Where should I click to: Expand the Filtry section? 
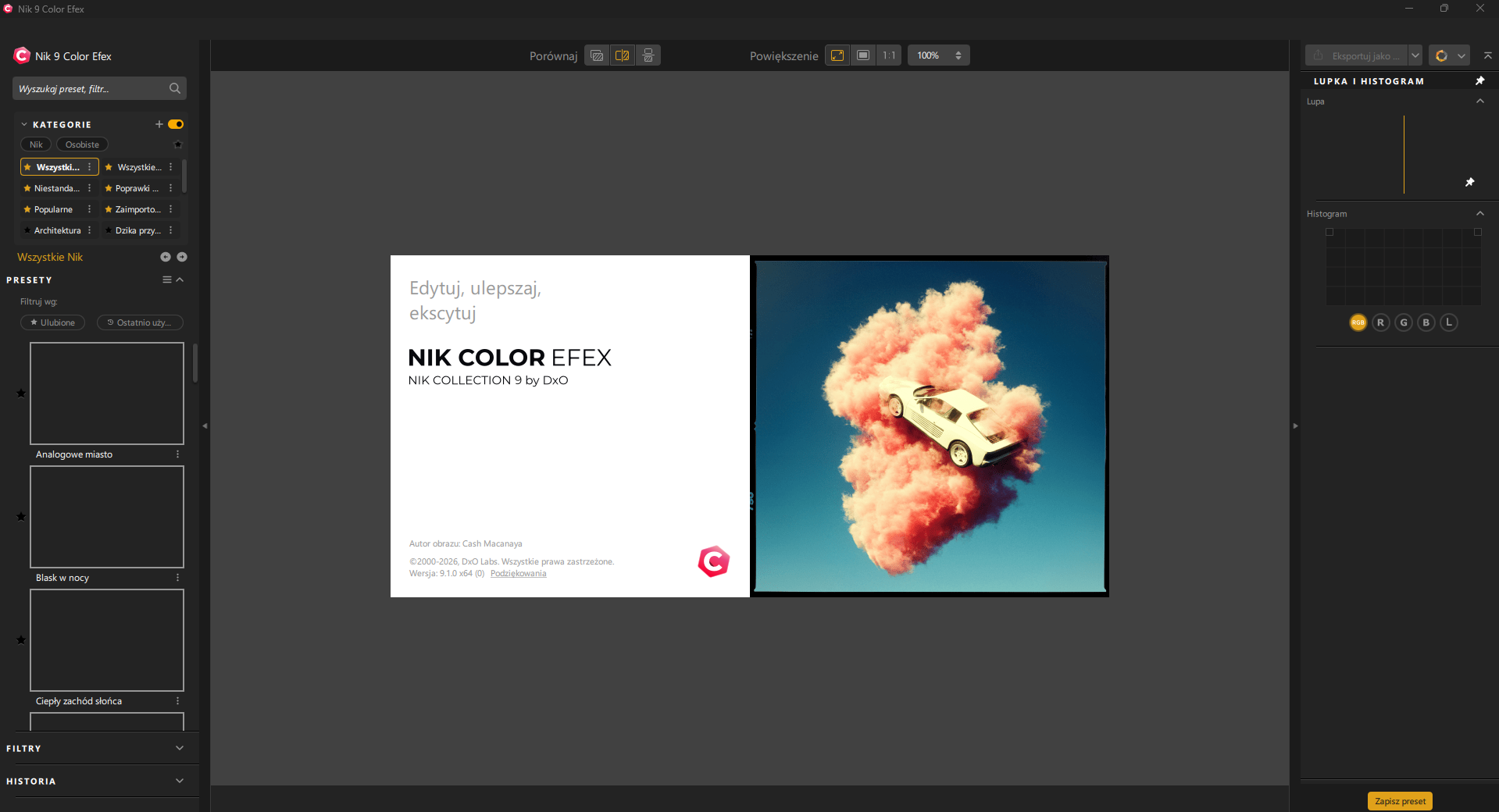[x=180, y=748]
